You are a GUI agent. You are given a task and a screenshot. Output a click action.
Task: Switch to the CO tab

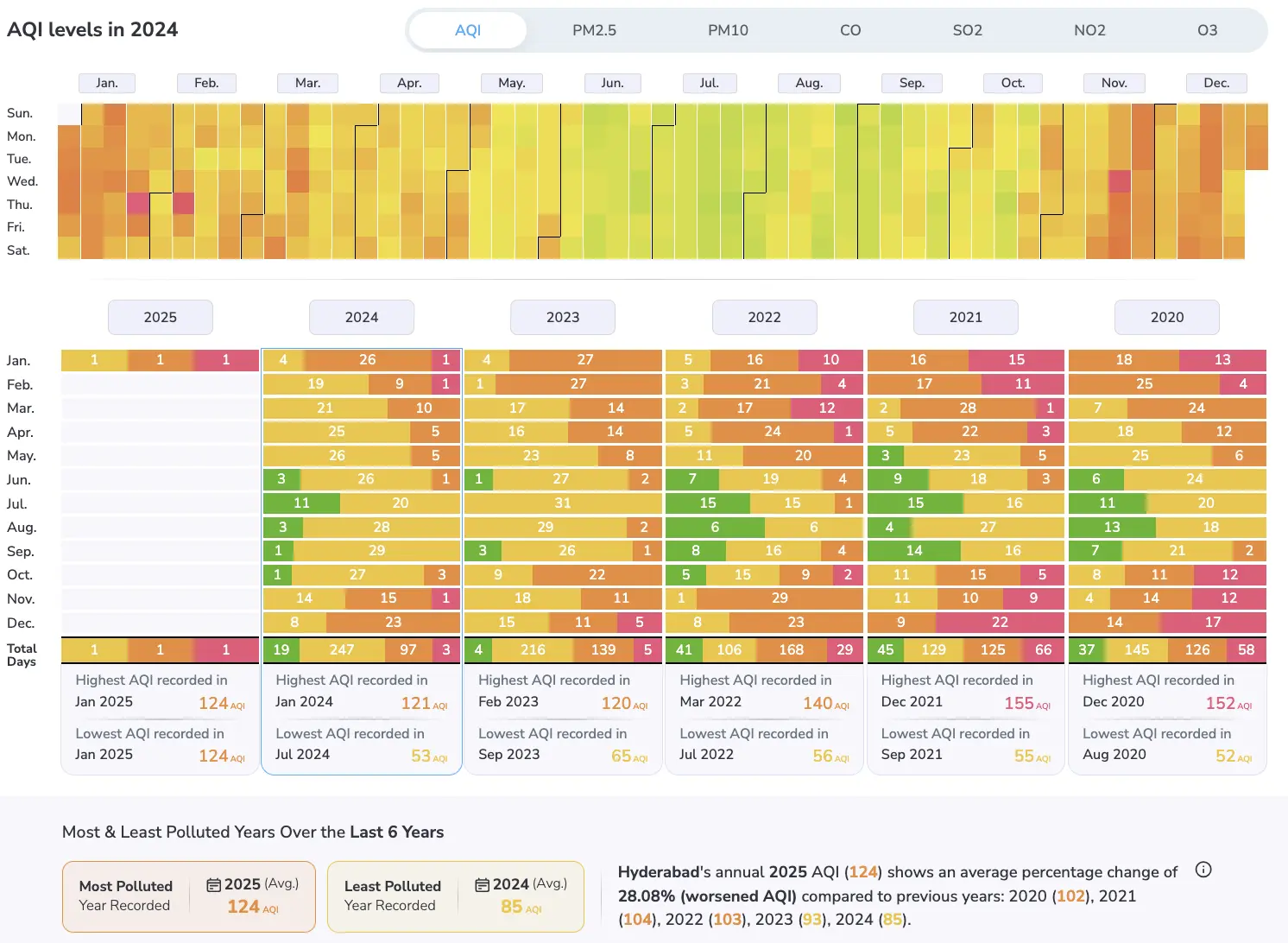(x=850, y=30)
